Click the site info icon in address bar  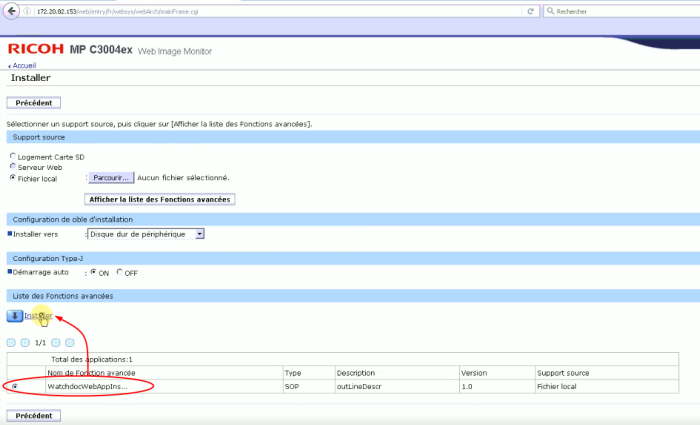pyautogui.click(x=27, y=10)
